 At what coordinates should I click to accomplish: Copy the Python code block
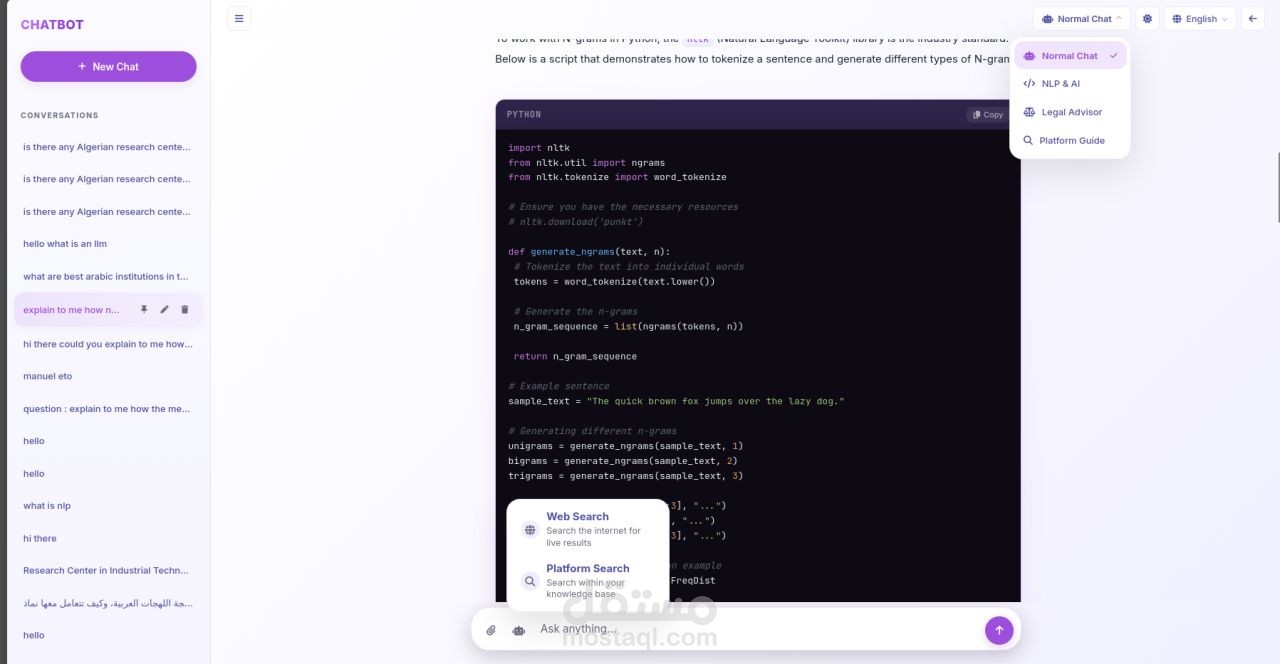987,114
